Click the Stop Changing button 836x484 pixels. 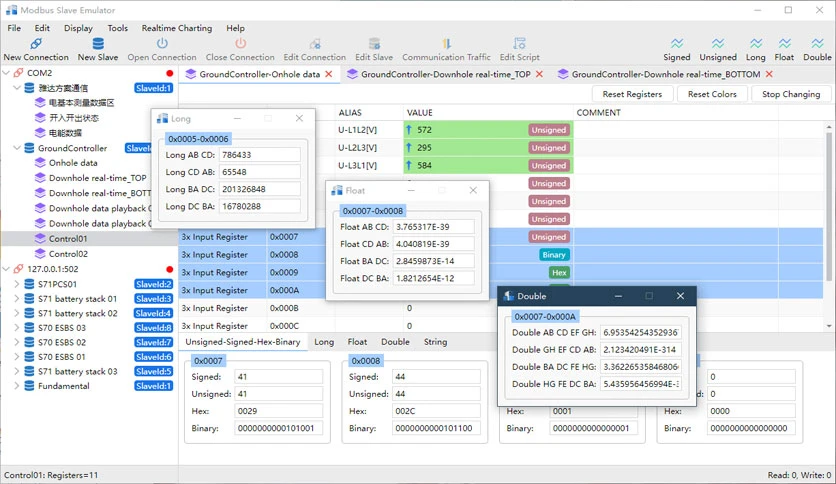coord(791,94)
